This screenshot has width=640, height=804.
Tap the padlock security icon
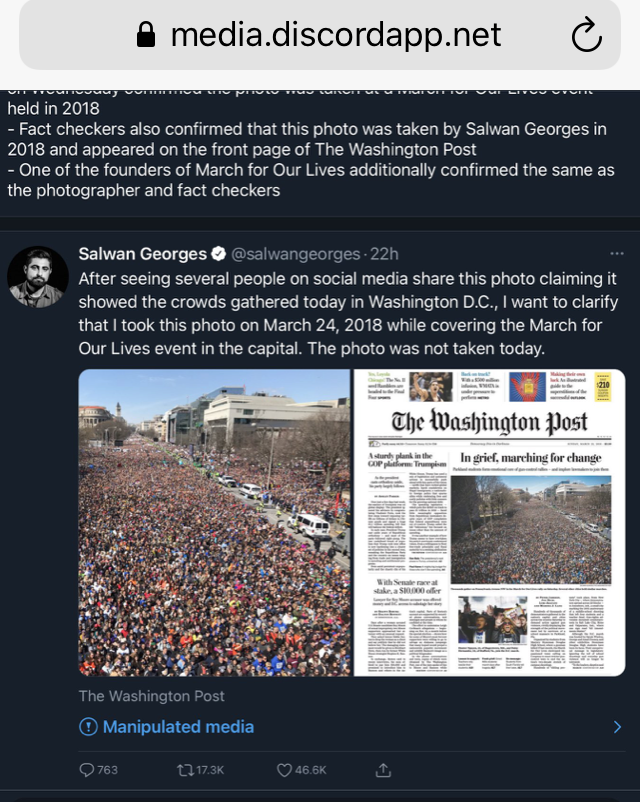[146, 35]
